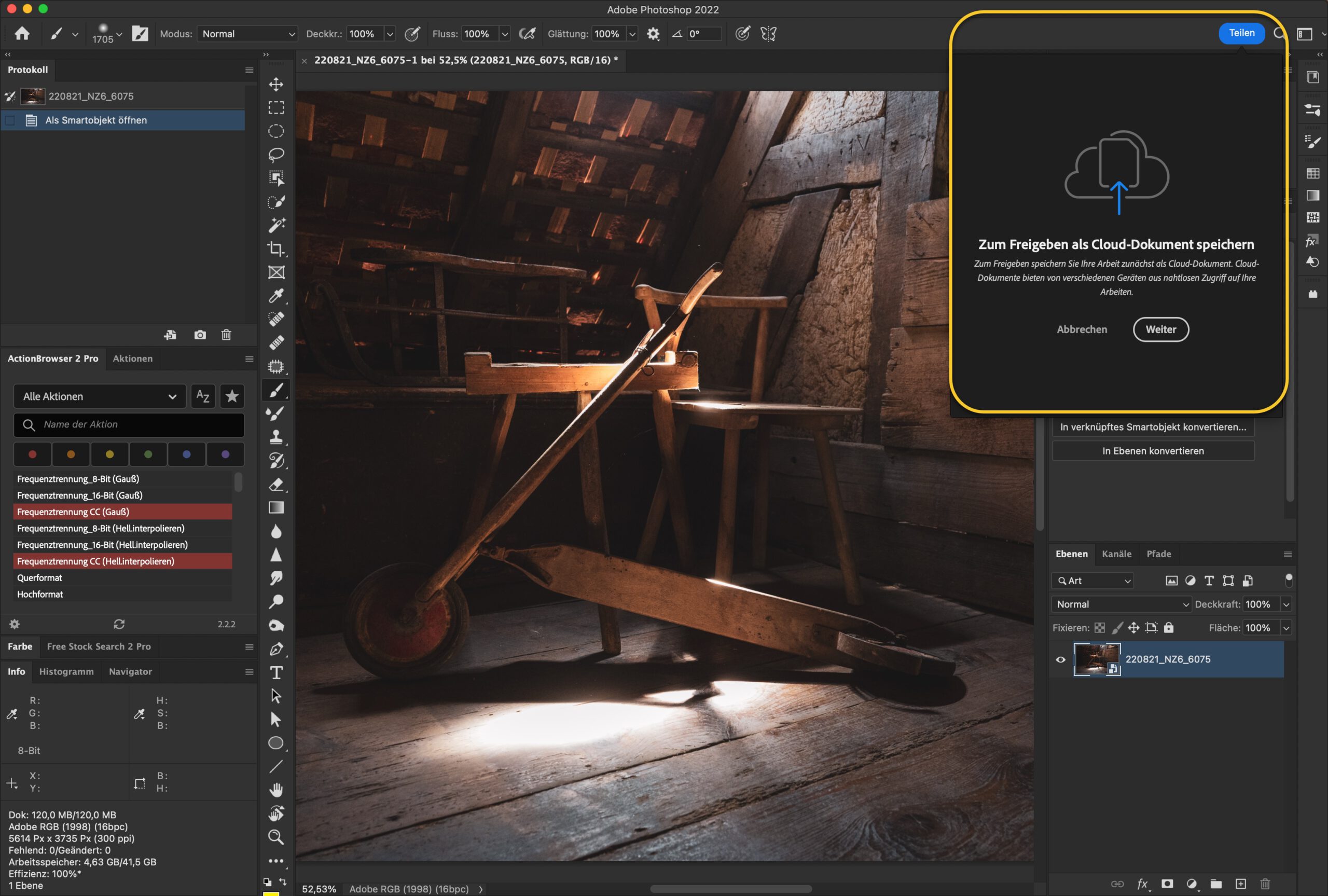Hide layer 220821_NZ6_6075 with the eye icon
The width and height of the screenshot is (1328, 896).
pos(1061,659)
